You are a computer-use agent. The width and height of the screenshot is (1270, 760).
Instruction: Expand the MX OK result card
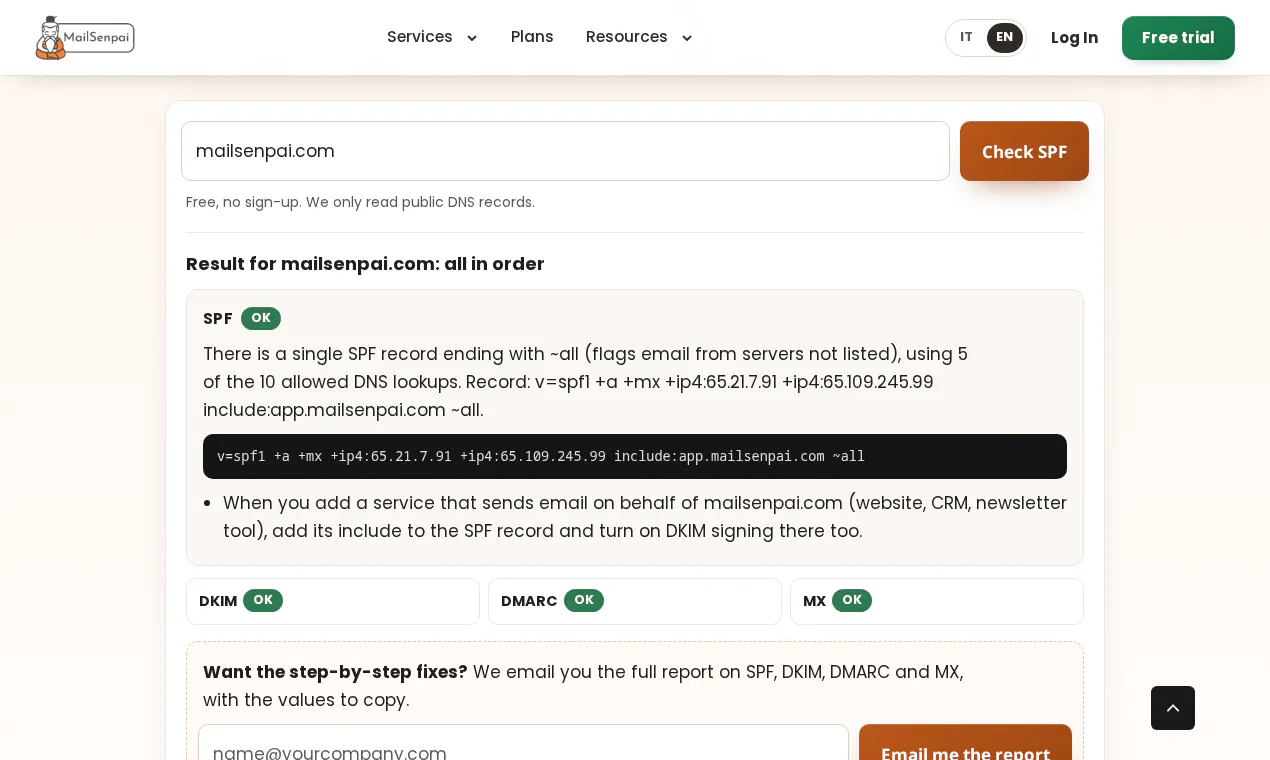[x=937, y=601]
